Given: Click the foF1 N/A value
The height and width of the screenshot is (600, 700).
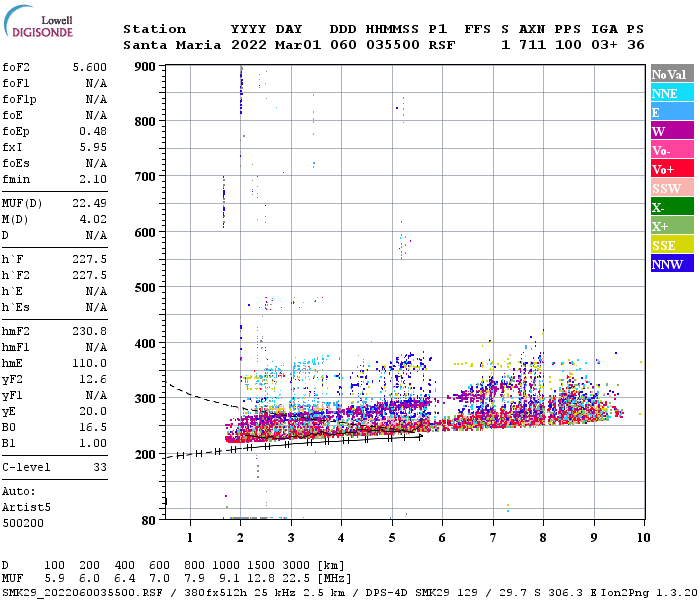Looking at the screenshot, I should point(96,83).
